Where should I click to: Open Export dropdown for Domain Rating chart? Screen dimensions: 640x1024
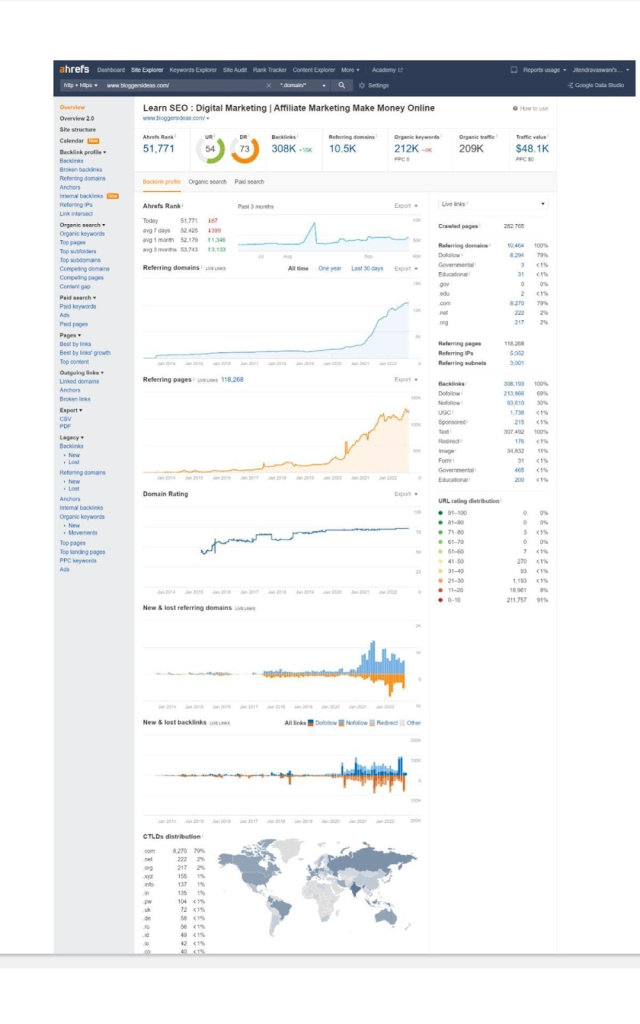point(406,494)
